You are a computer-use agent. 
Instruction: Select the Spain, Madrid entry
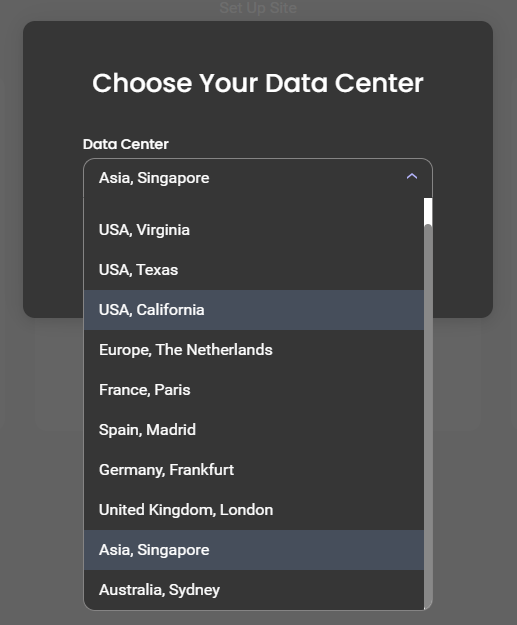click(254, 430)
